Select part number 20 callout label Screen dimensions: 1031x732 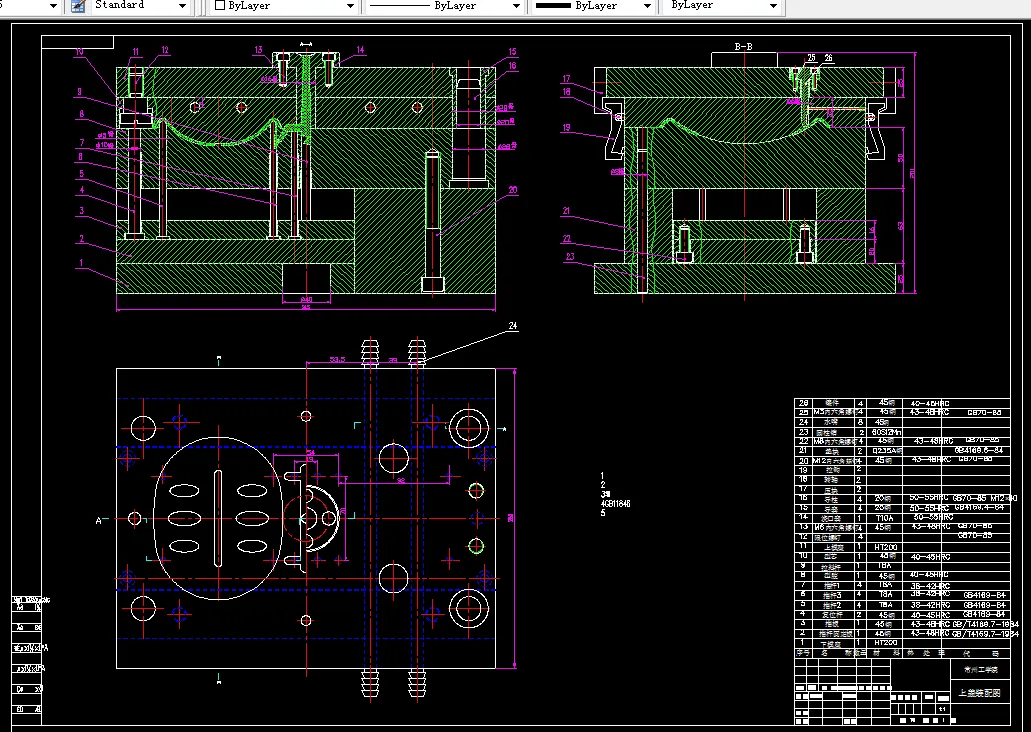click(x=512, y=189)
